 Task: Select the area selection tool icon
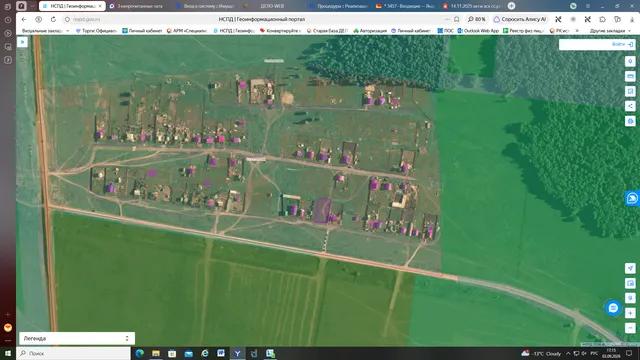point(630,91)
